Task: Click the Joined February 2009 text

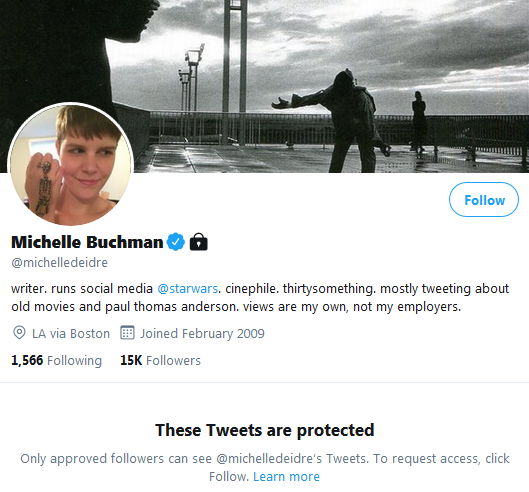Action: point(202,333)
